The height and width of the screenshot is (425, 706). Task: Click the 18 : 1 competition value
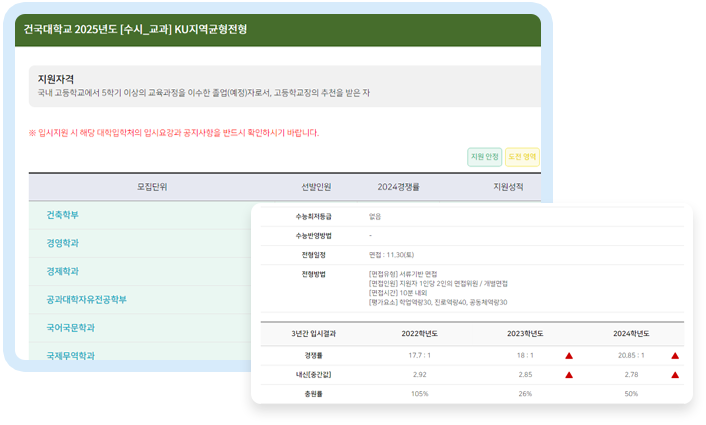(x=525, y=355)
